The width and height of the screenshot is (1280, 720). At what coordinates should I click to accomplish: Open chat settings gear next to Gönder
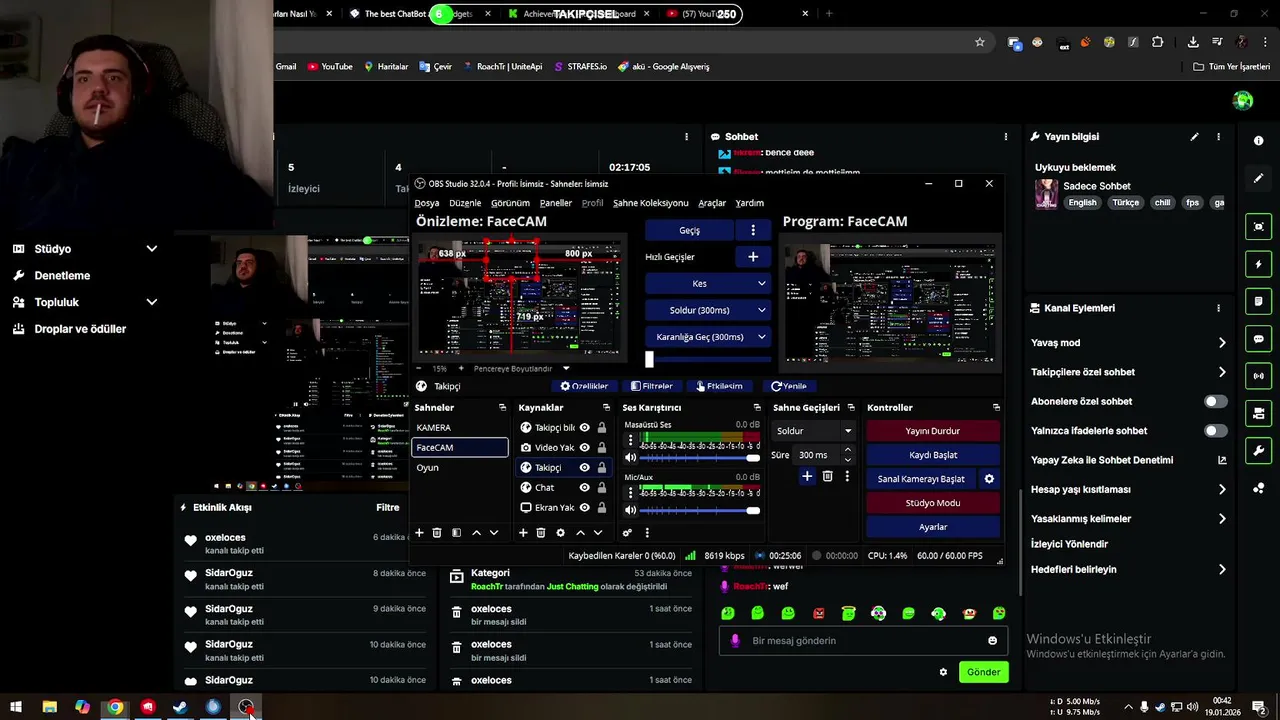pyautogui.click(x=943, y=672)
